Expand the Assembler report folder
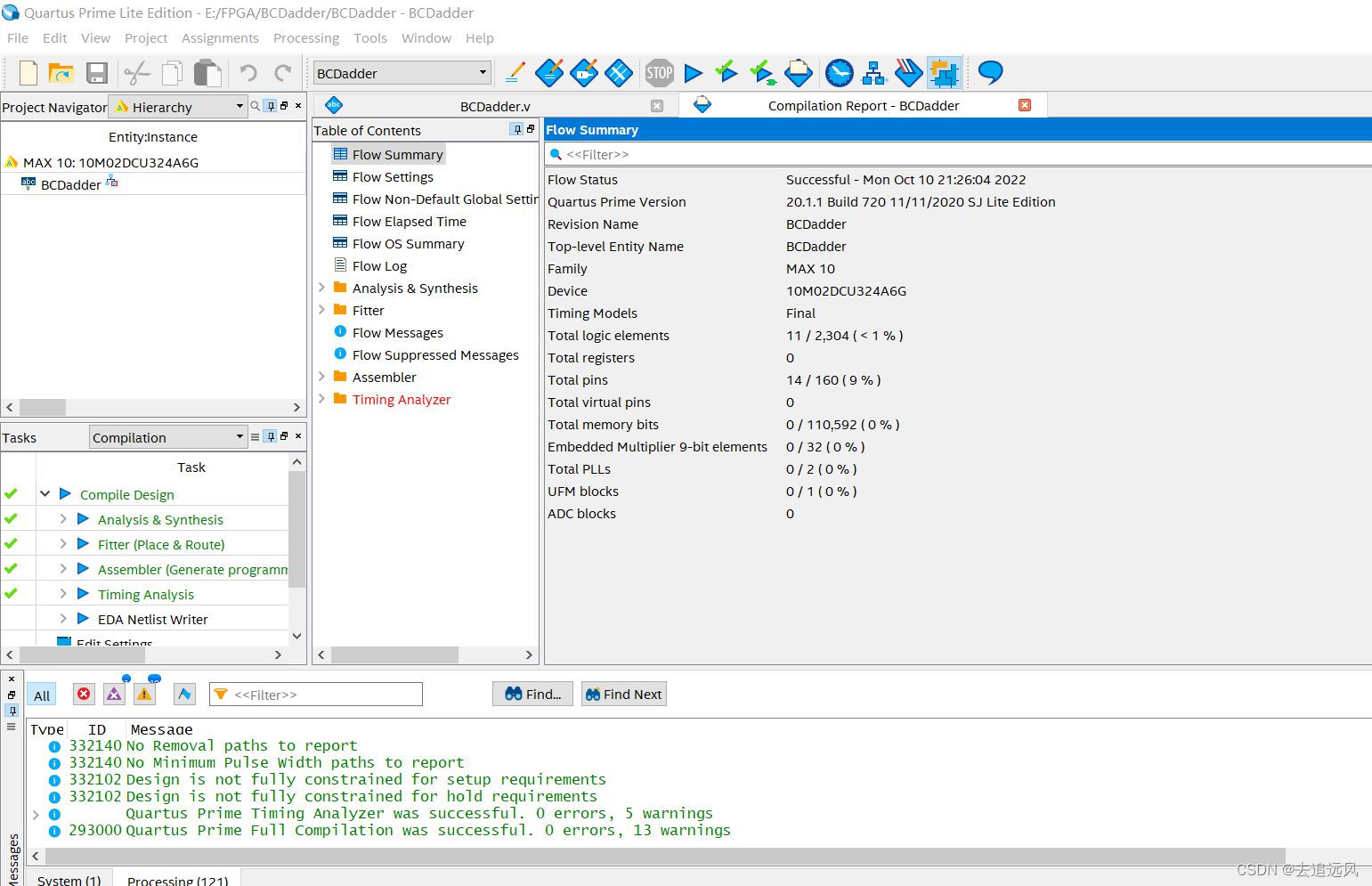The width and height of the screenshot is (1372, 886). (322, 377)
